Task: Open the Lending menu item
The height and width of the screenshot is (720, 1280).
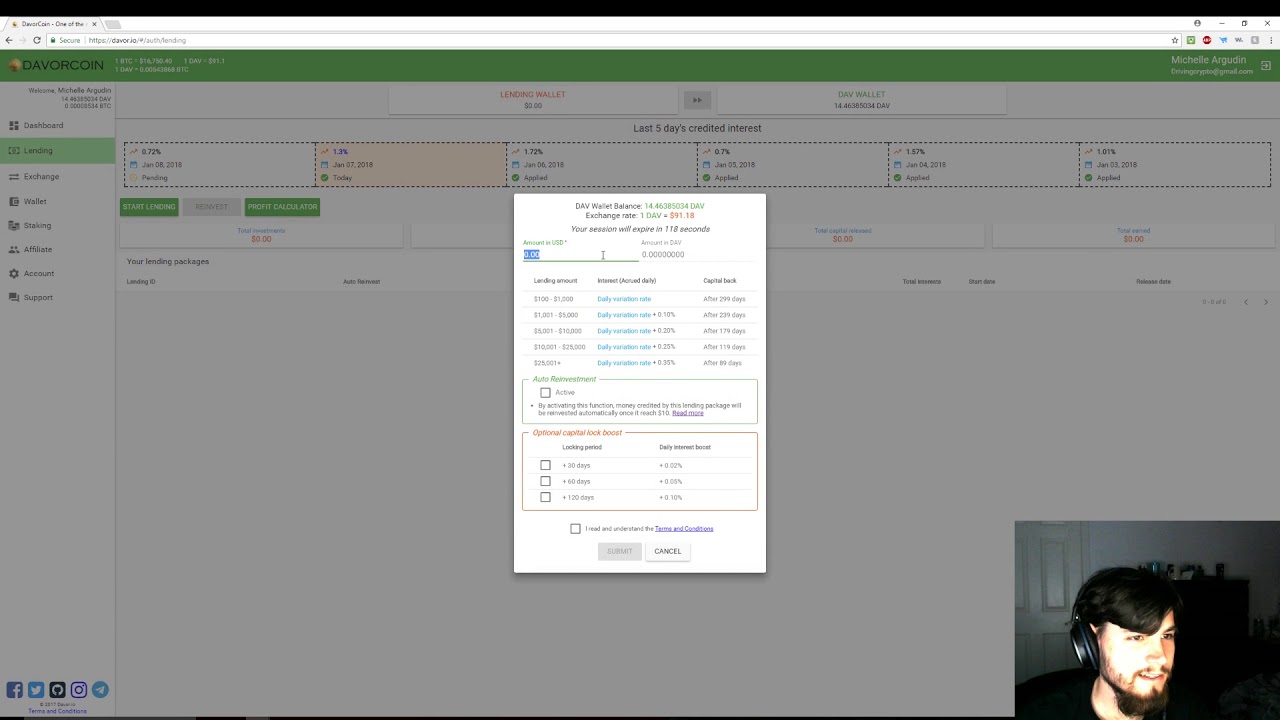Action: pos(57,151)
